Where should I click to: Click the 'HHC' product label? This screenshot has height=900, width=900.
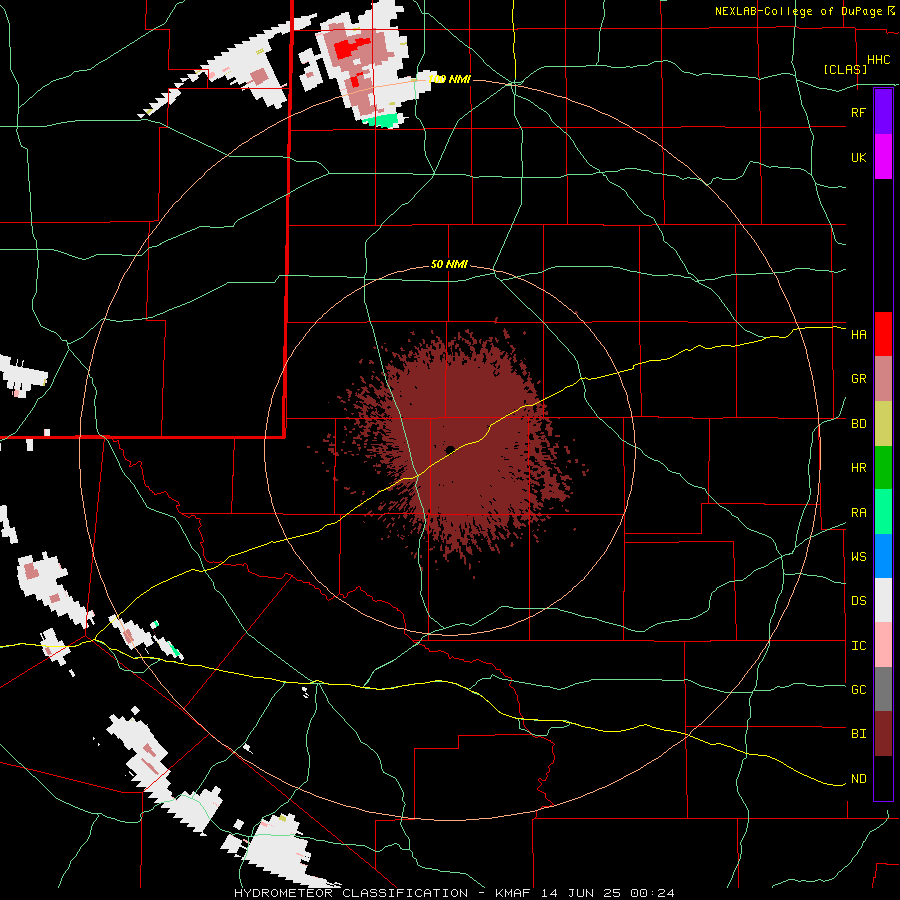(x=878, y=60)
